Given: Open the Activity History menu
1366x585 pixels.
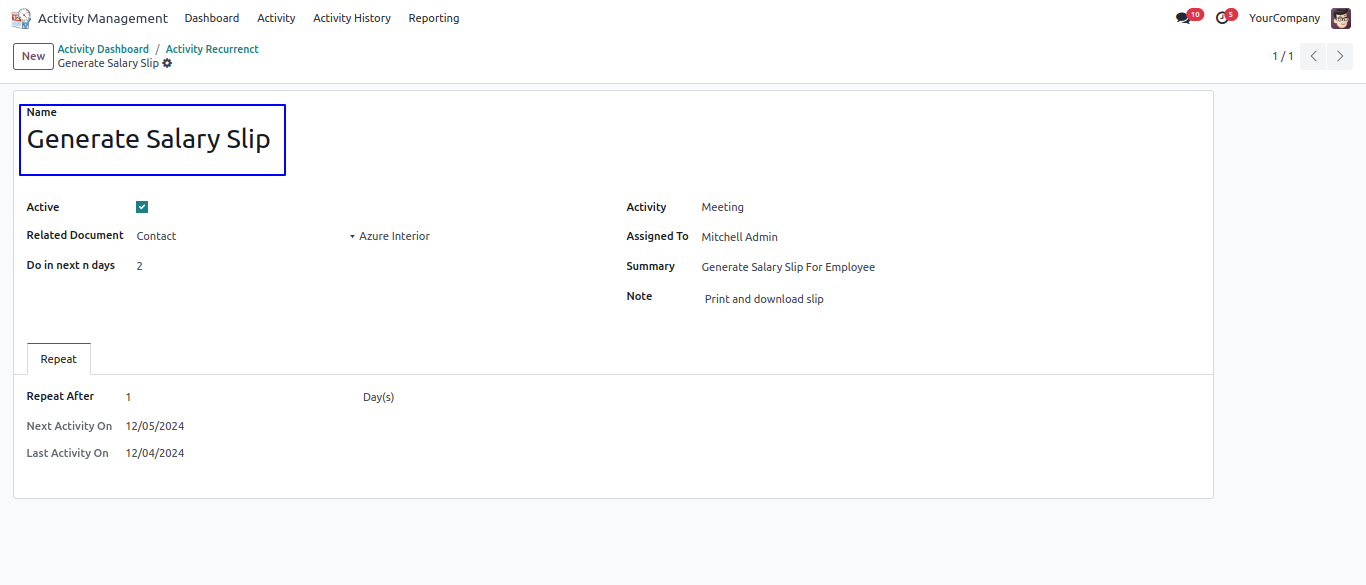Looking at the screenshot, I should coord(352,18).
